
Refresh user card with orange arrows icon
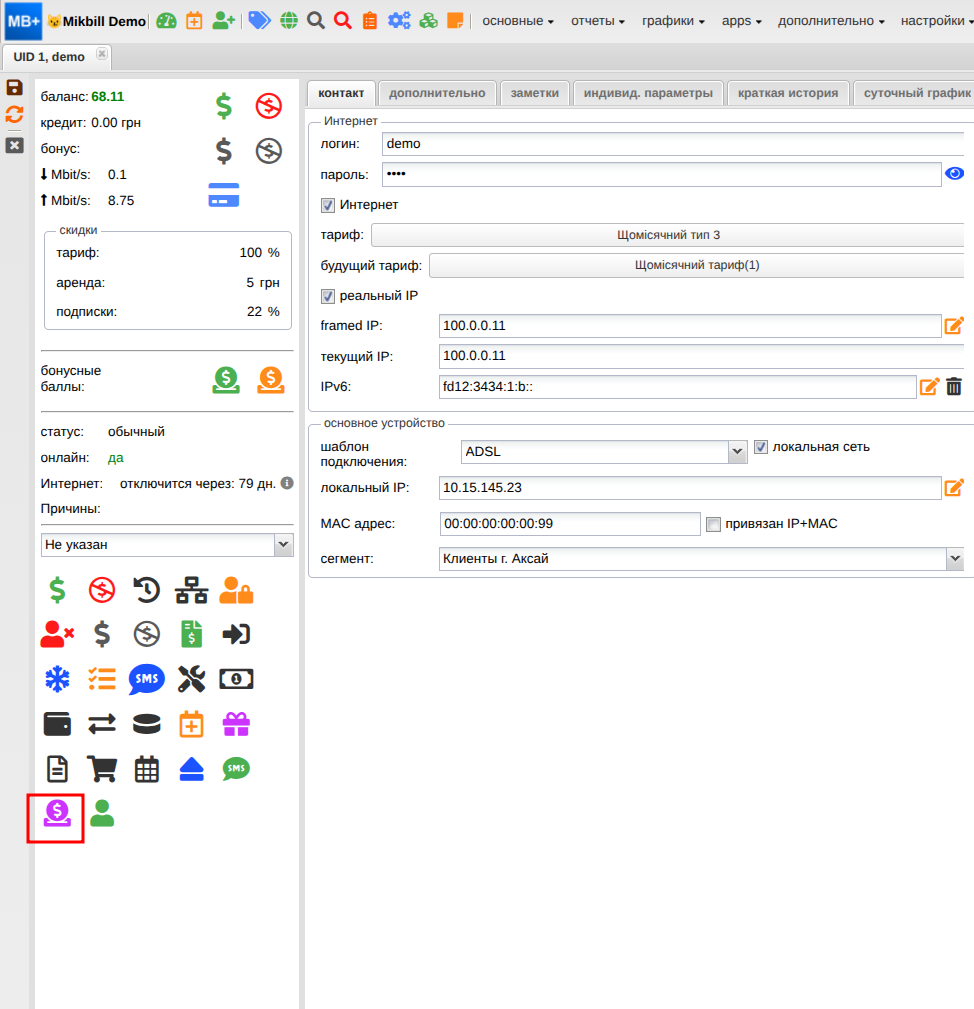point(14,115)
